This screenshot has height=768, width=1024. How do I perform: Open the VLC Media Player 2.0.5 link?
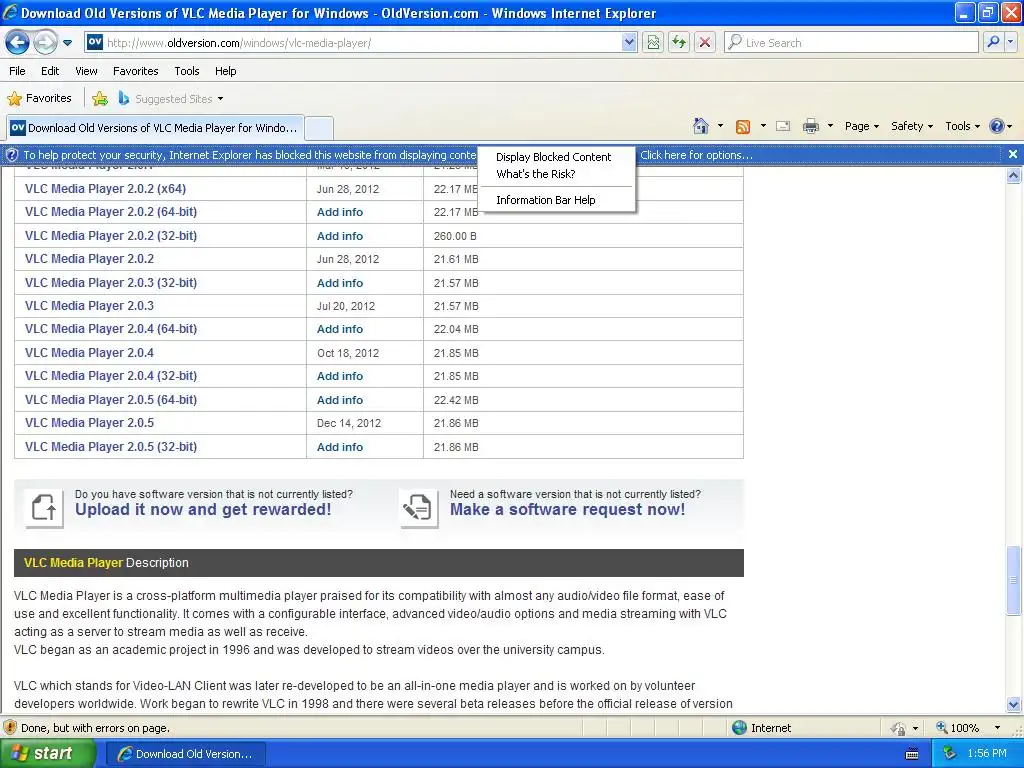(89, 423)
